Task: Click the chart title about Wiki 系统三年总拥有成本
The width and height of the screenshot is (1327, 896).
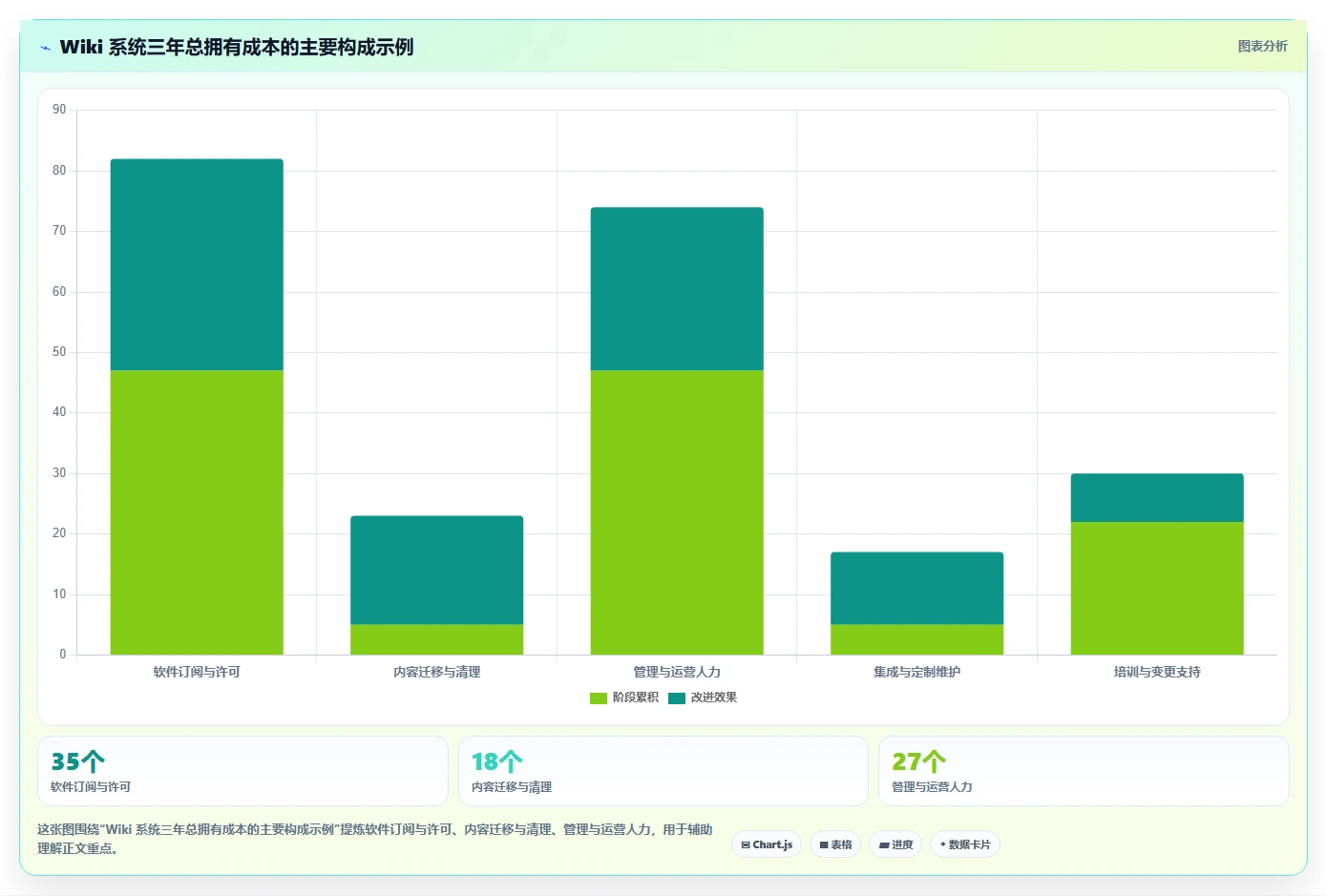Action: click(237, 47)
